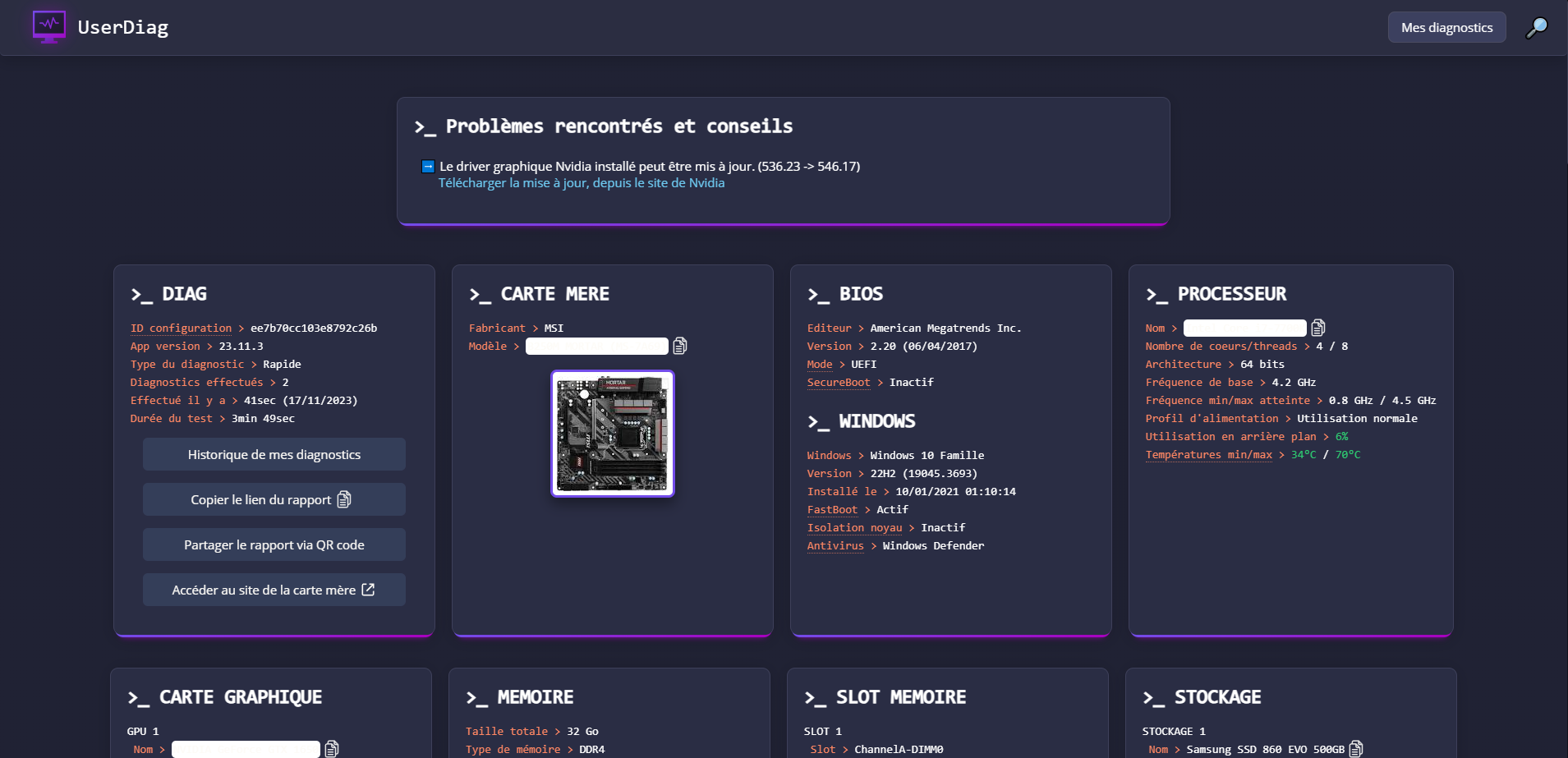Image resolution: width=1568 pixels, height=758 pixels.
Task: Open Mes diagnostics
Action: (x=1446, y=27)
